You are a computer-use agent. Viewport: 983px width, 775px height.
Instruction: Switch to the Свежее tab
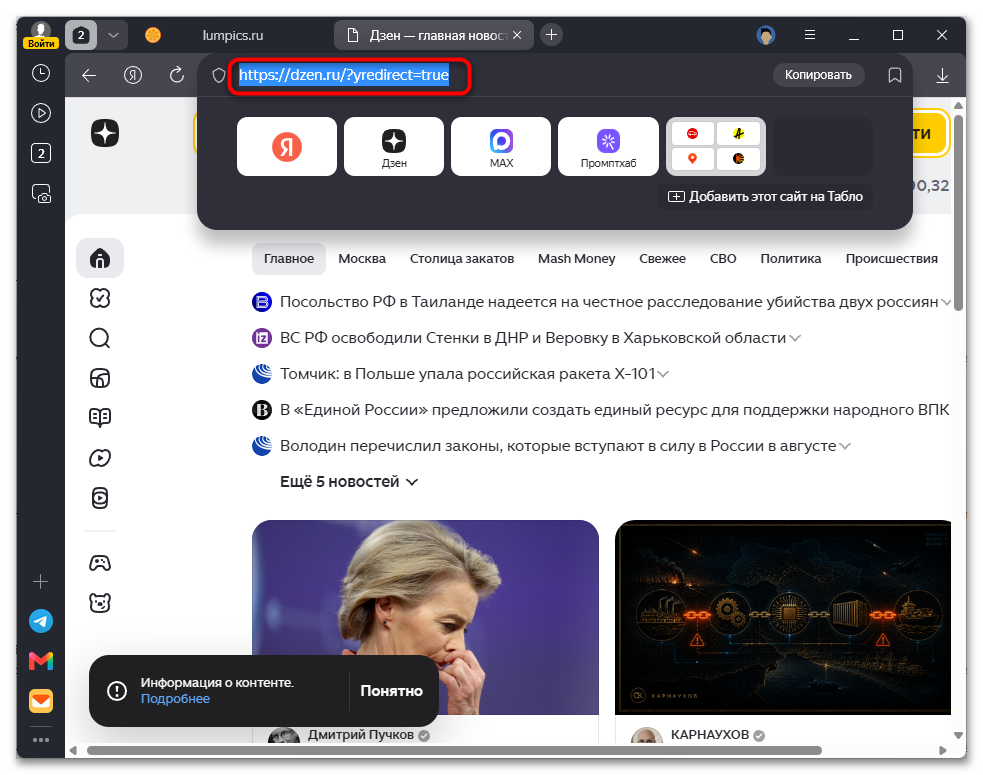663,258
